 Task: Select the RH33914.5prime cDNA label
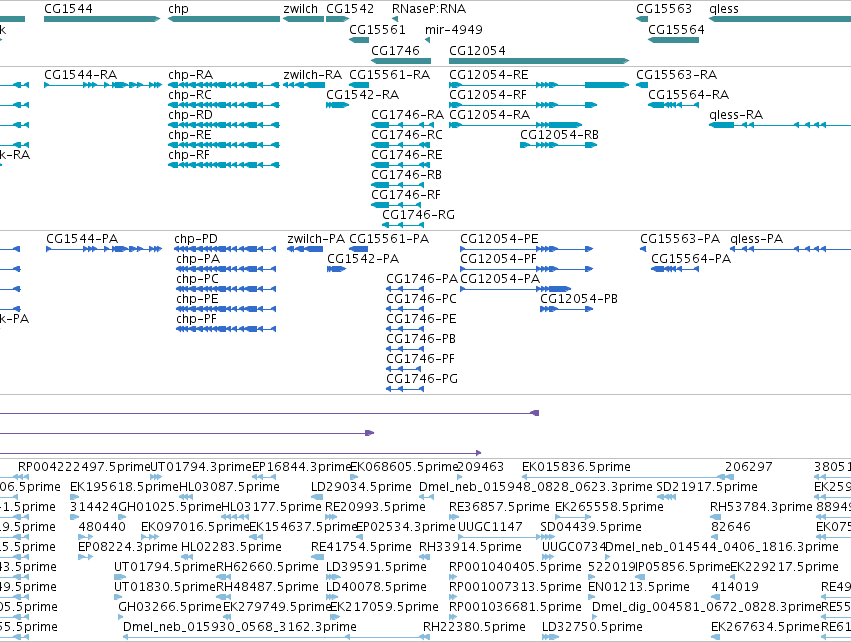(471, 547)
